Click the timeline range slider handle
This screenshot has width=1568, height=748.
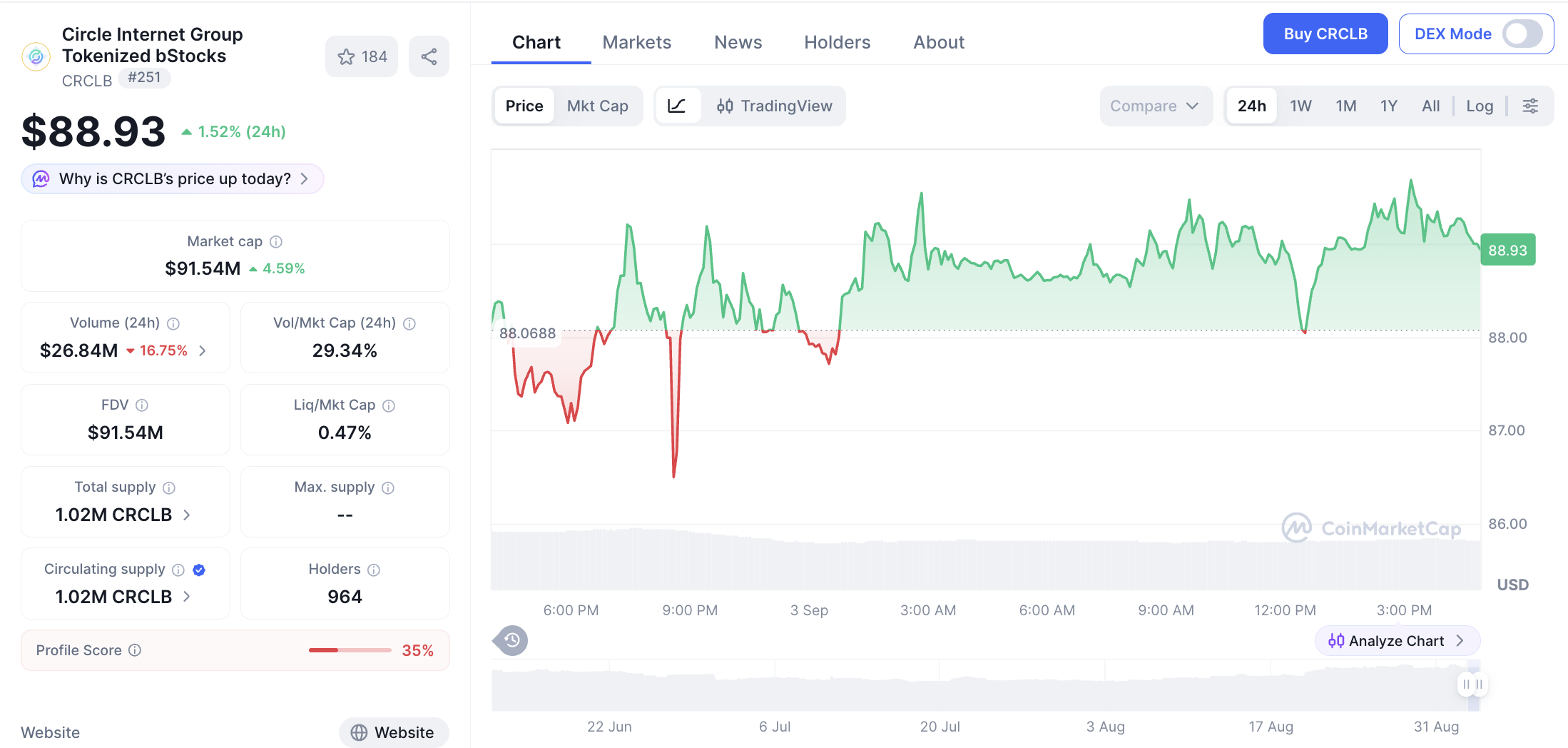1472,684
